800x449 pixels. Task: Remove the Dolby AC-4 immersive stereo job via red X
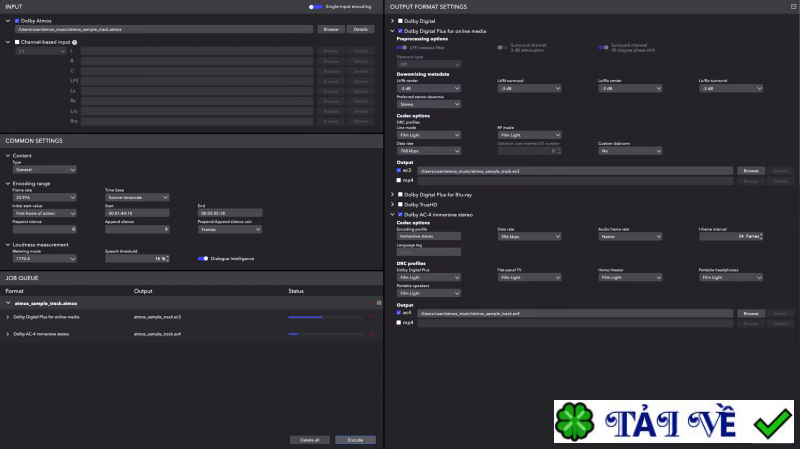click(x=370, y=334)
